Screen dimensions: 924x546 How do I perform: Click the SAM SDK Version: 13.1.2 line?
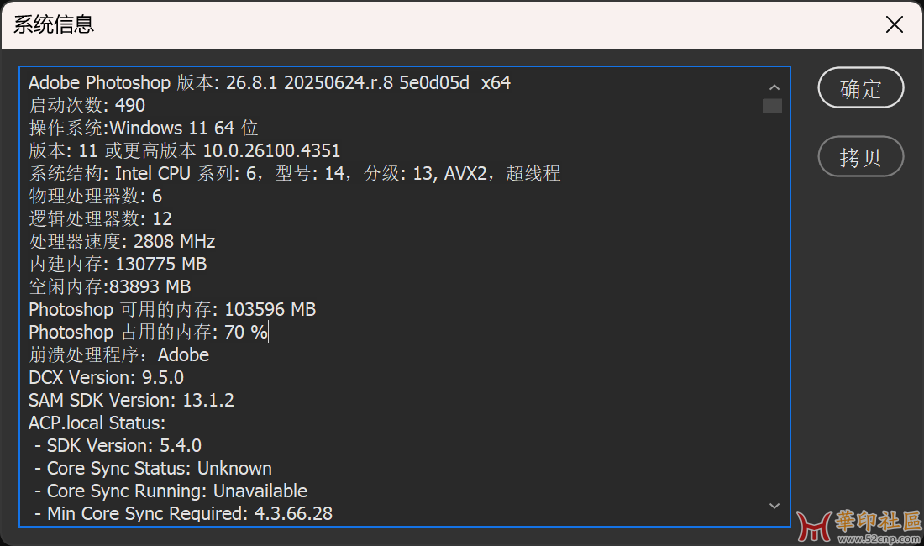(131, 401)
